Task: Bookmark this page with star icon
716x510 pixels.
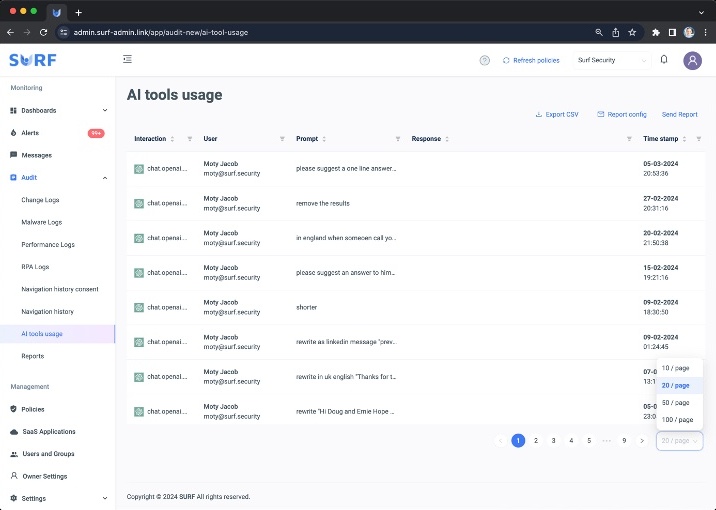Action: (x=632, y=32)
